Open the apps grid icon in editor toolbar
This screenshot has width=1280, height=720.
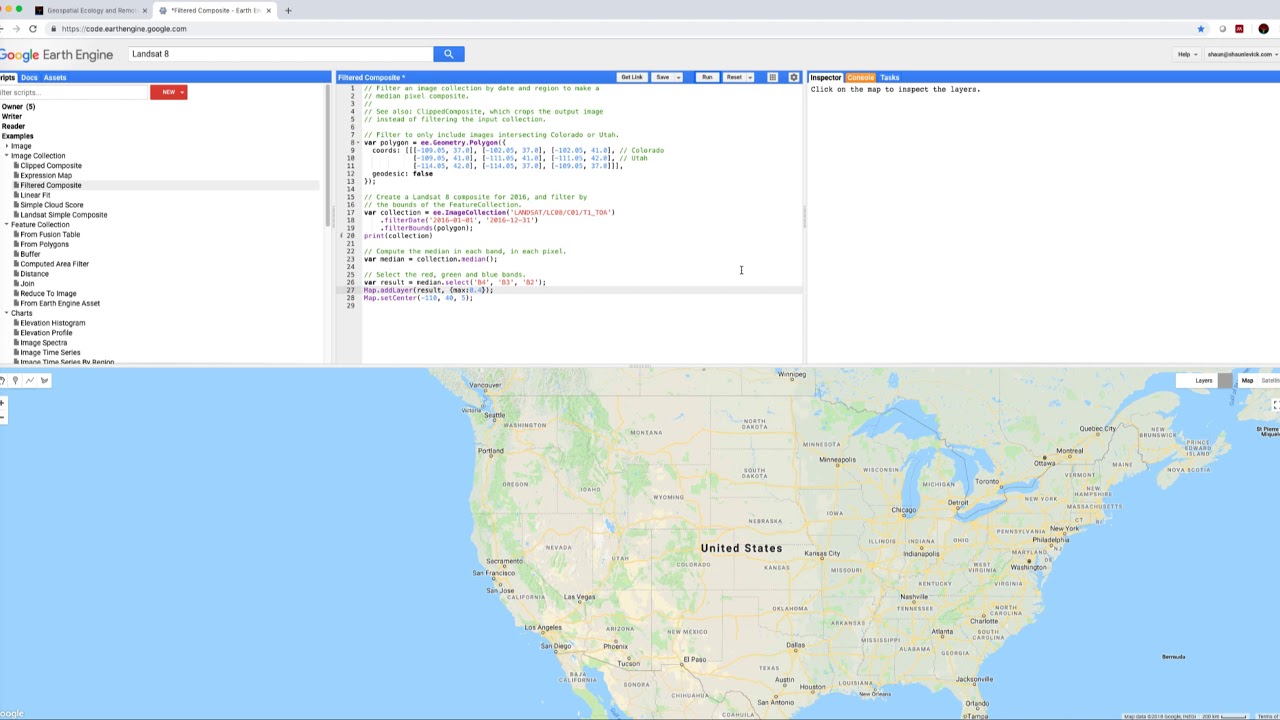772,77
